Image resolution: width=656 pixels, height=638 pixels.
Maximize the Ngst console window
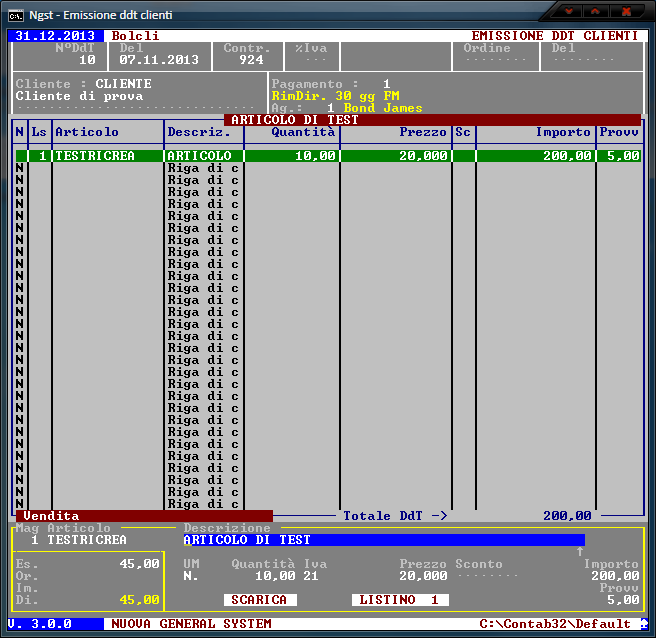pos(598,11)
